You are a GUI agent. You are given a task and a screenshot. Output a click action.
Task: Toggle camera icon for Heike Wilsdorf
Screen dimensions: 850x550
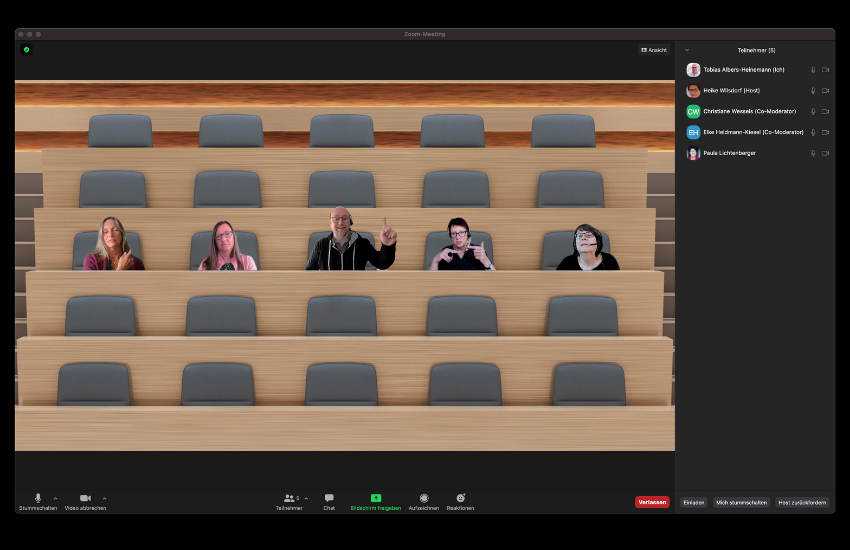pyautogui.click(x=826, y=90)
